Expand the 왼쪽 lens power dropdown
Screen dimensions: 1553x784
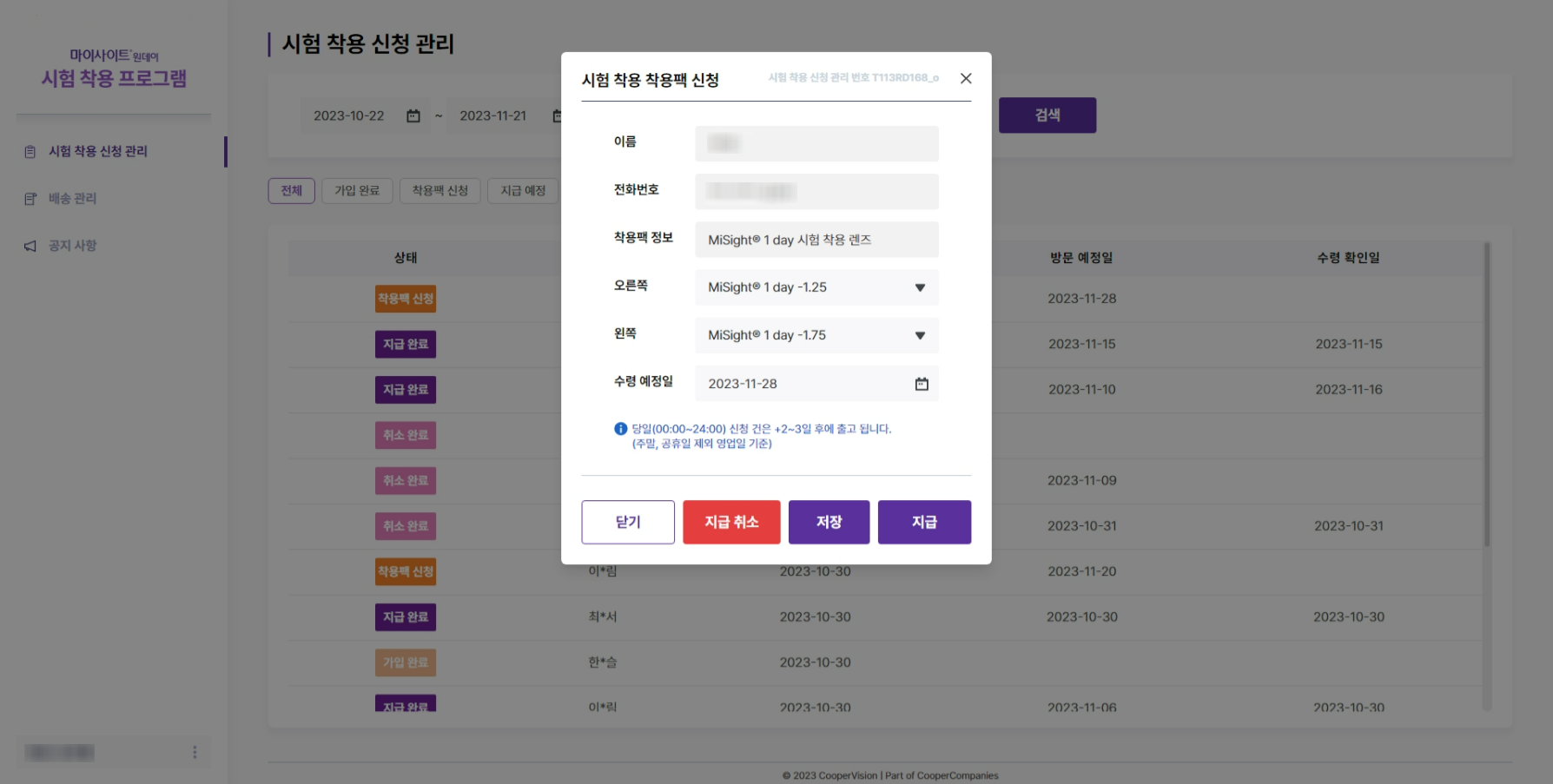click(x=919, y=335)
